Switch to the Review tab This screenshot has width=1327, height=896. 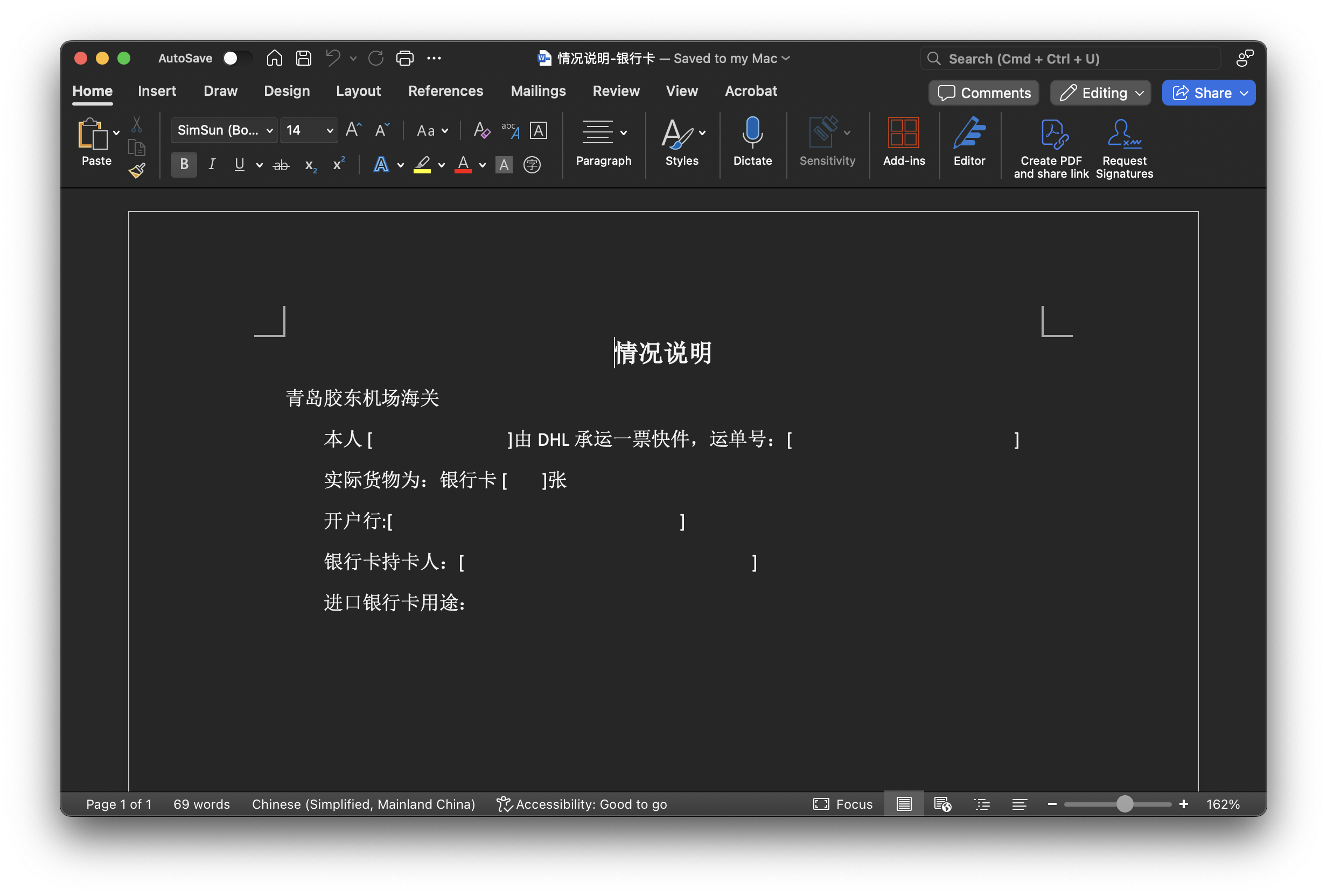point(616,91)
